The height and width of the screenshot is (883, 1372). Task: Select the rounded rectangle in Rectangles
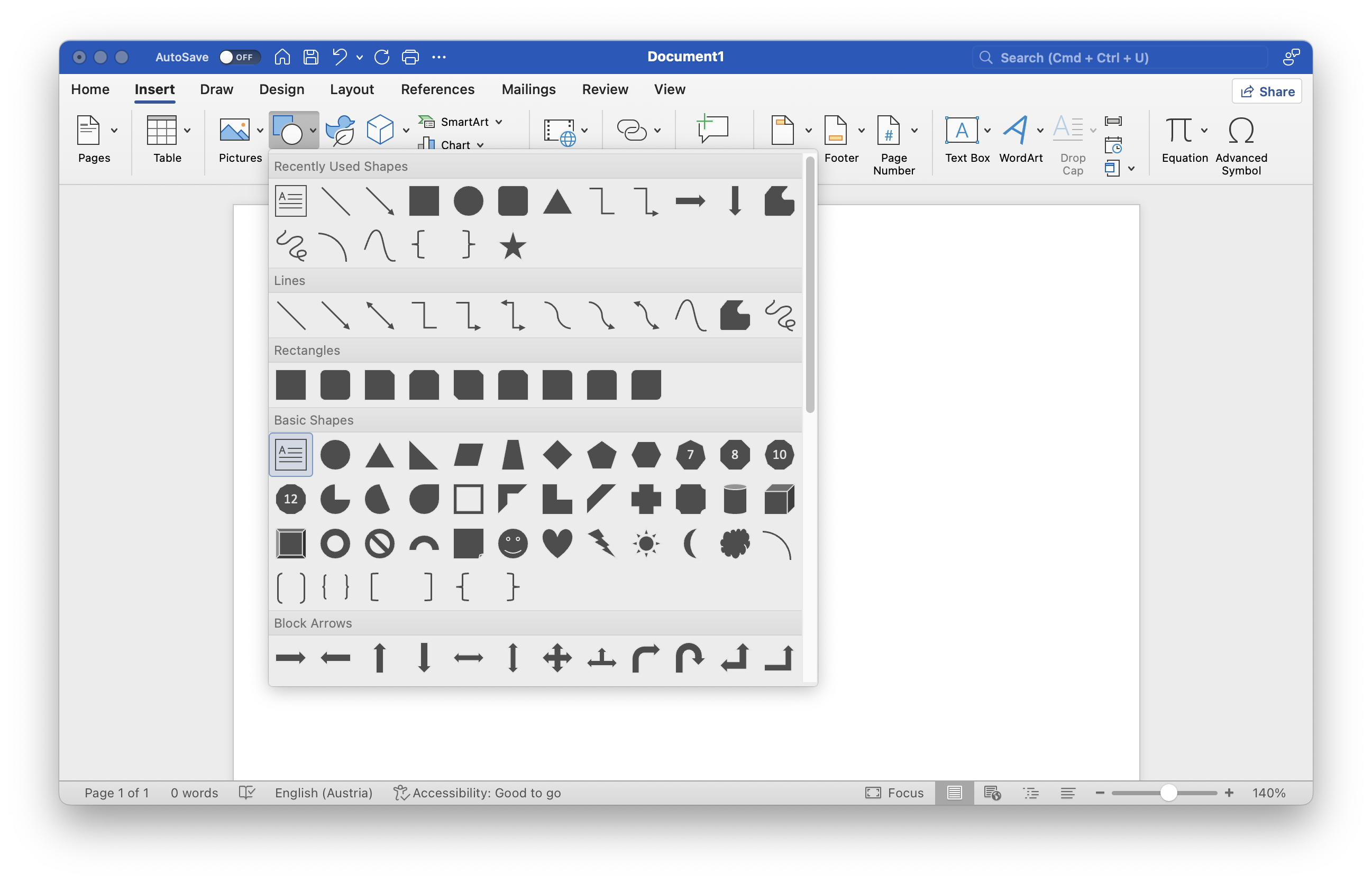coord(335,384)
